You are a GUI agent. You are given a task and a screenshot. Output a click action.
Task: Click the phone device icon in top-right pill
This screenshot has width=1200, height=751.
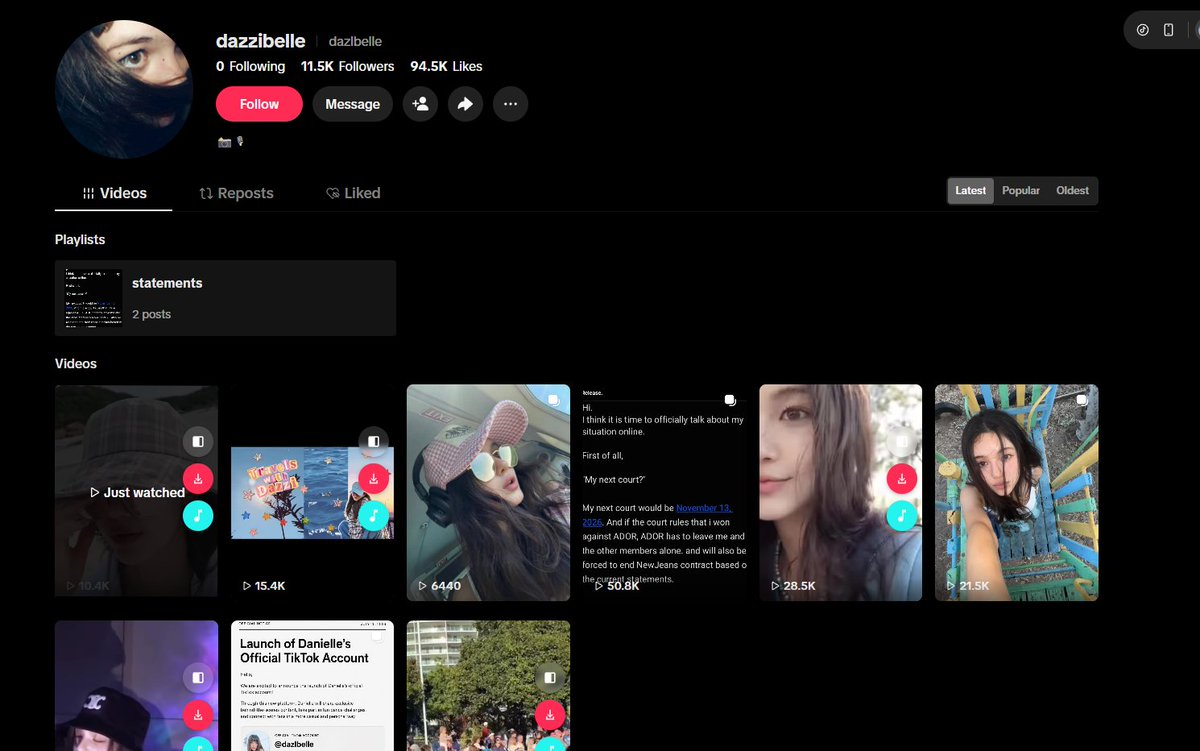1169,30
